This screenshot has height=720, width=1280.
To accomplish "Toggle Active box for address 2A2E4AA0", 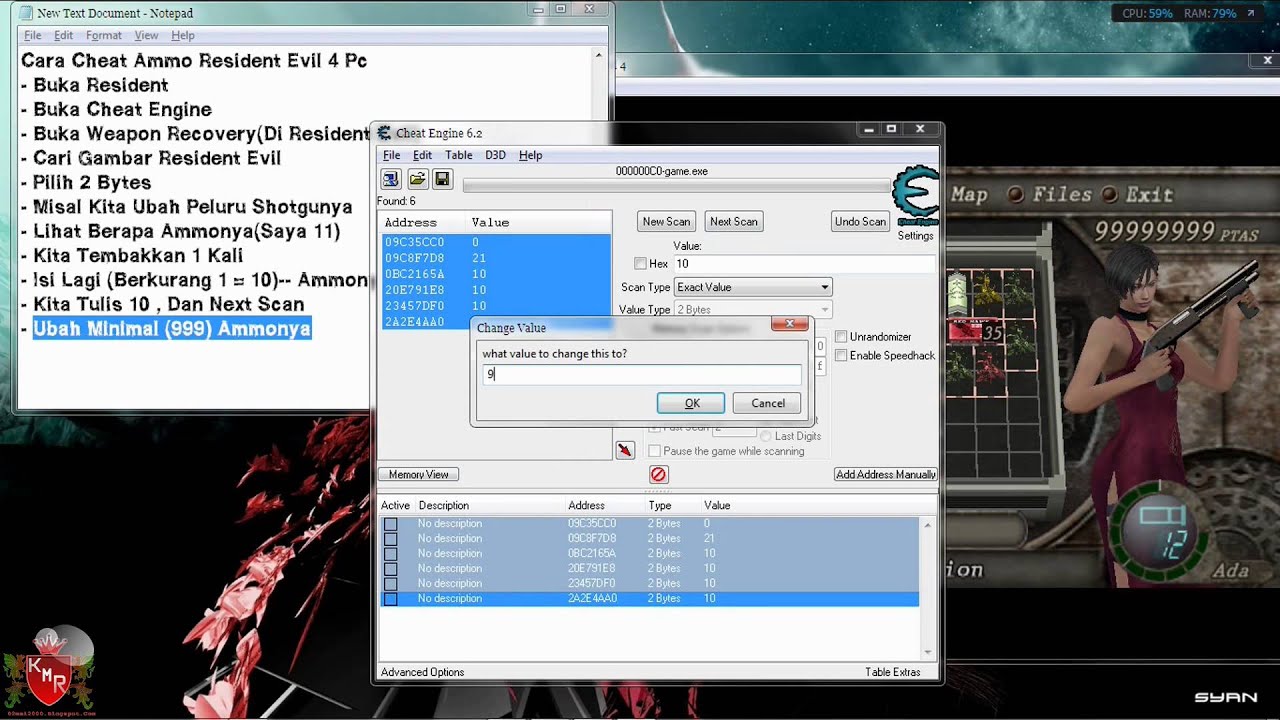I will tap(391, 599).
